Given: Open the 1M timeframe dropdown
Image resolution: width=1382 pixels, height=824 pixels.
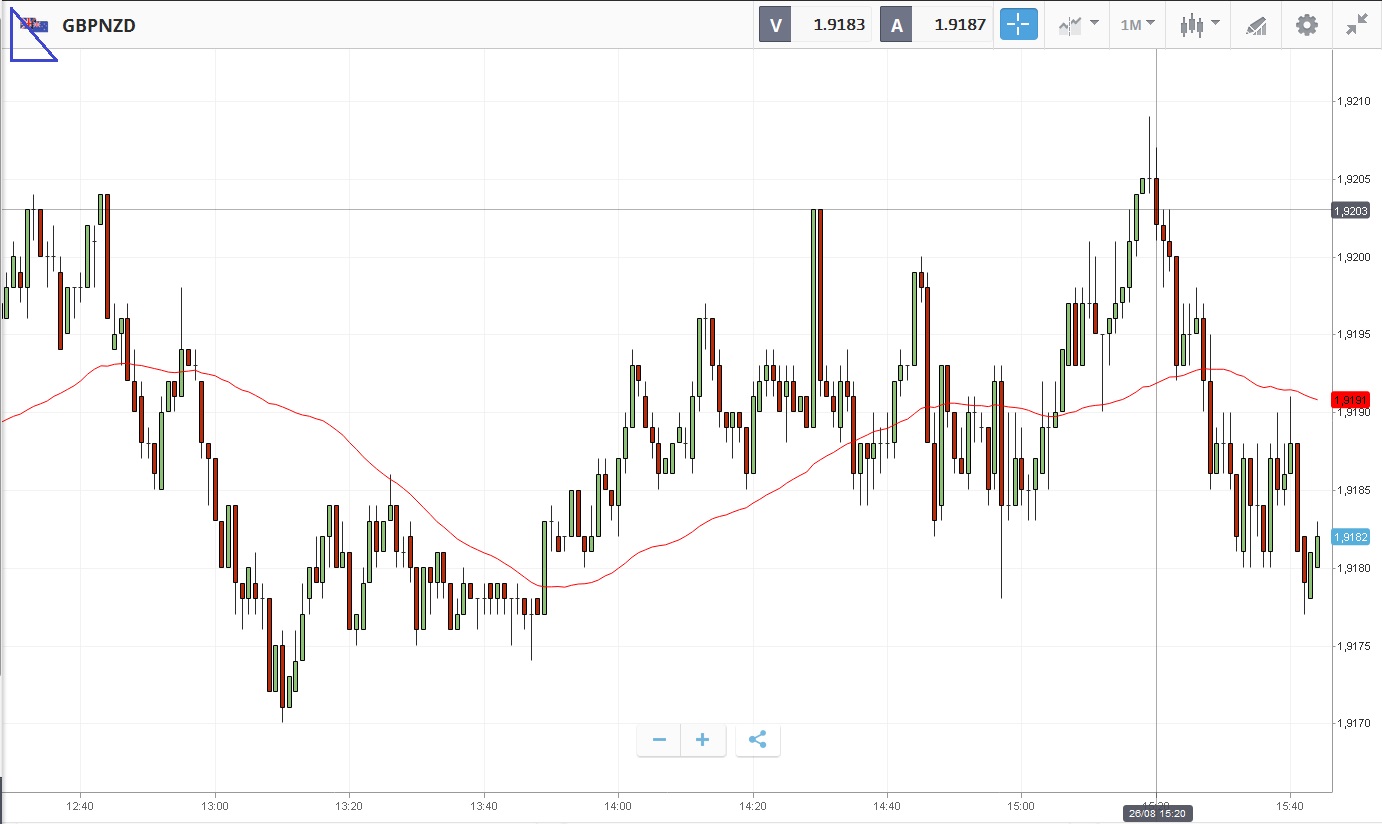Looking at the screenshot, I should [1138, 25].
